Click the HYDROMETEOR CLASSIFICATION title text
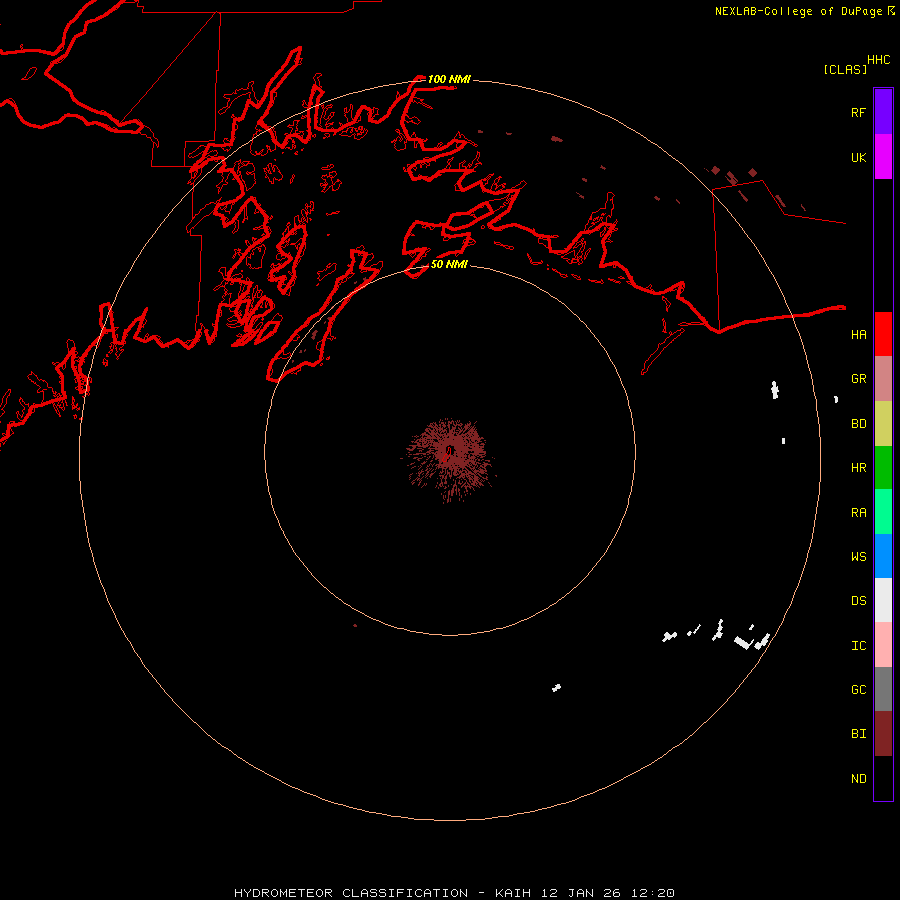Viewport: 900px width, 900px height. (351, 893)
